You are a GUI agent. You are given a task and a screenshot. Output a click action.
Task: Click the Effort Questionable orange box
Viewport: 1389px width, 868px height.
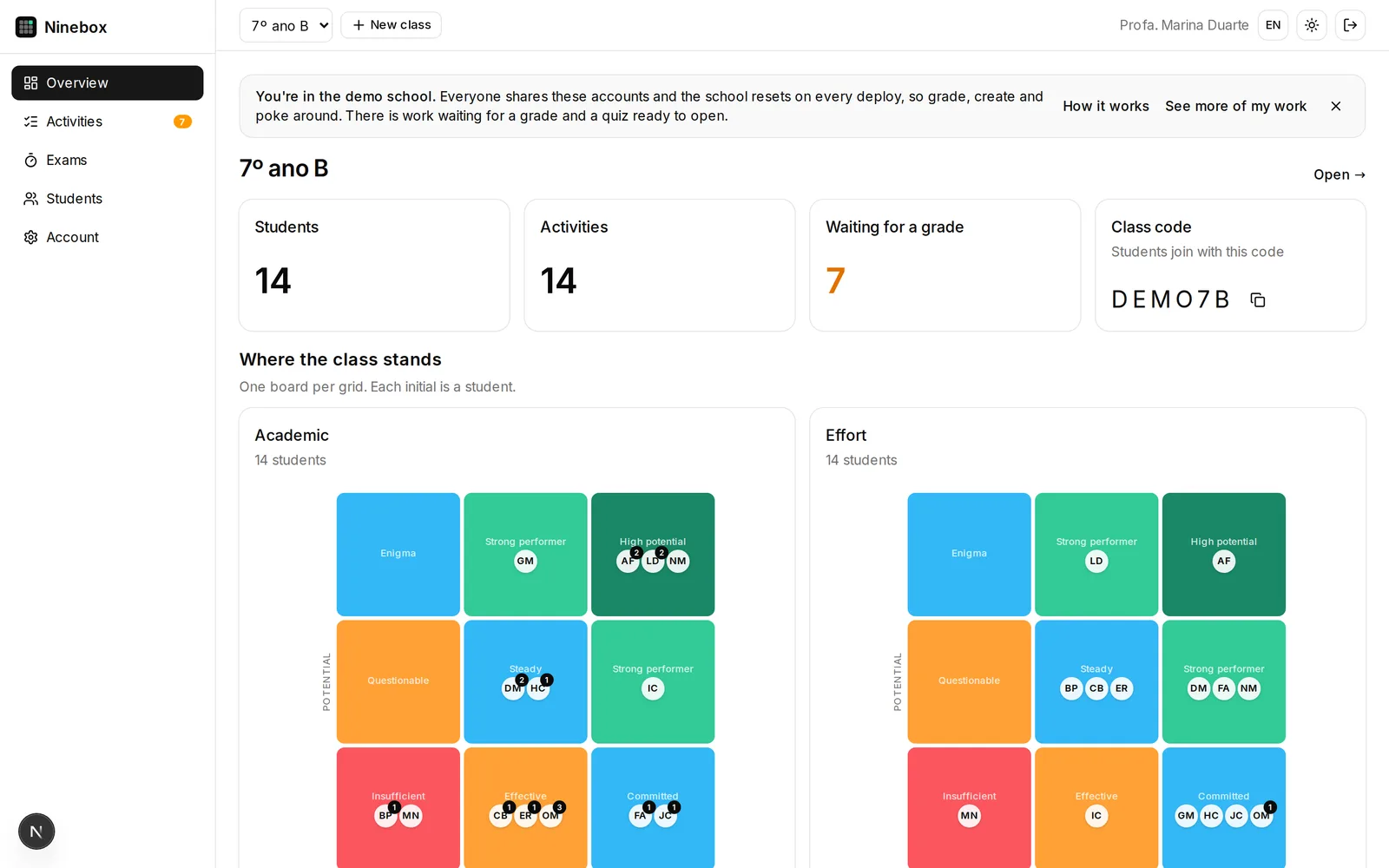point(969,681)
